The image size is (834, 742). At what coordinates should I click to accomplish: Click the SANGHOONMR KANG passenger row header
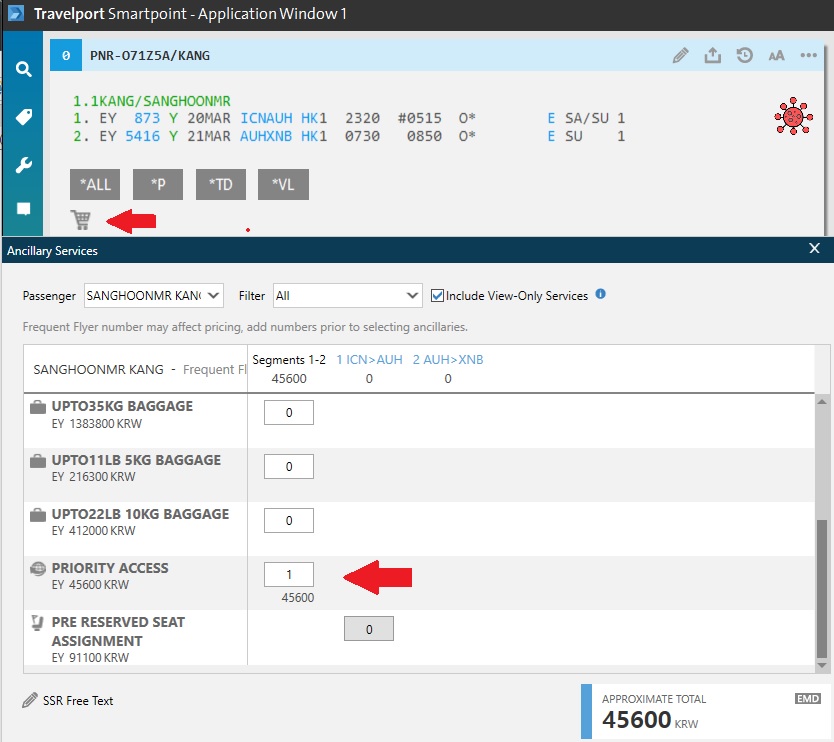[135, 369]
